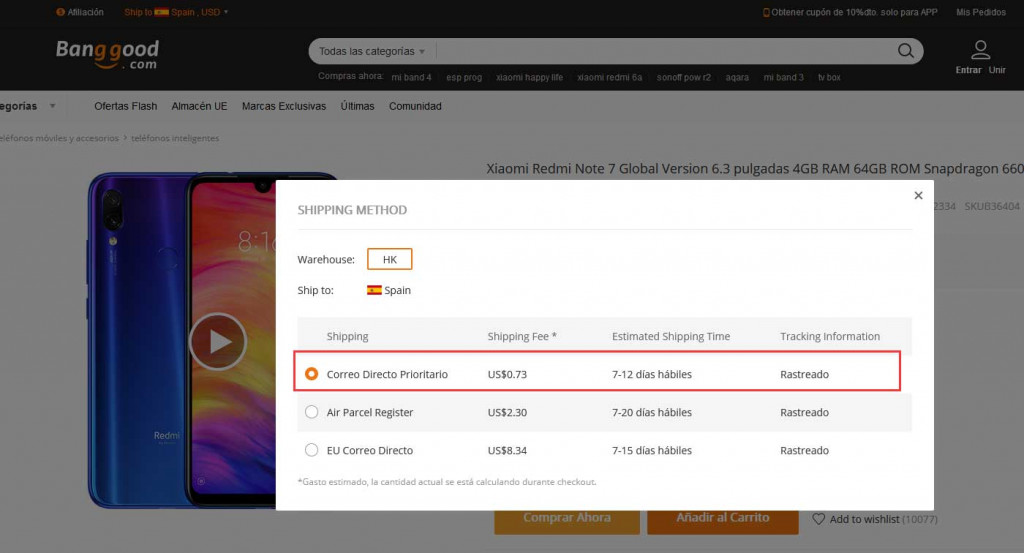
Task: Click the search magnifier icon
Action: pos(905,51)
